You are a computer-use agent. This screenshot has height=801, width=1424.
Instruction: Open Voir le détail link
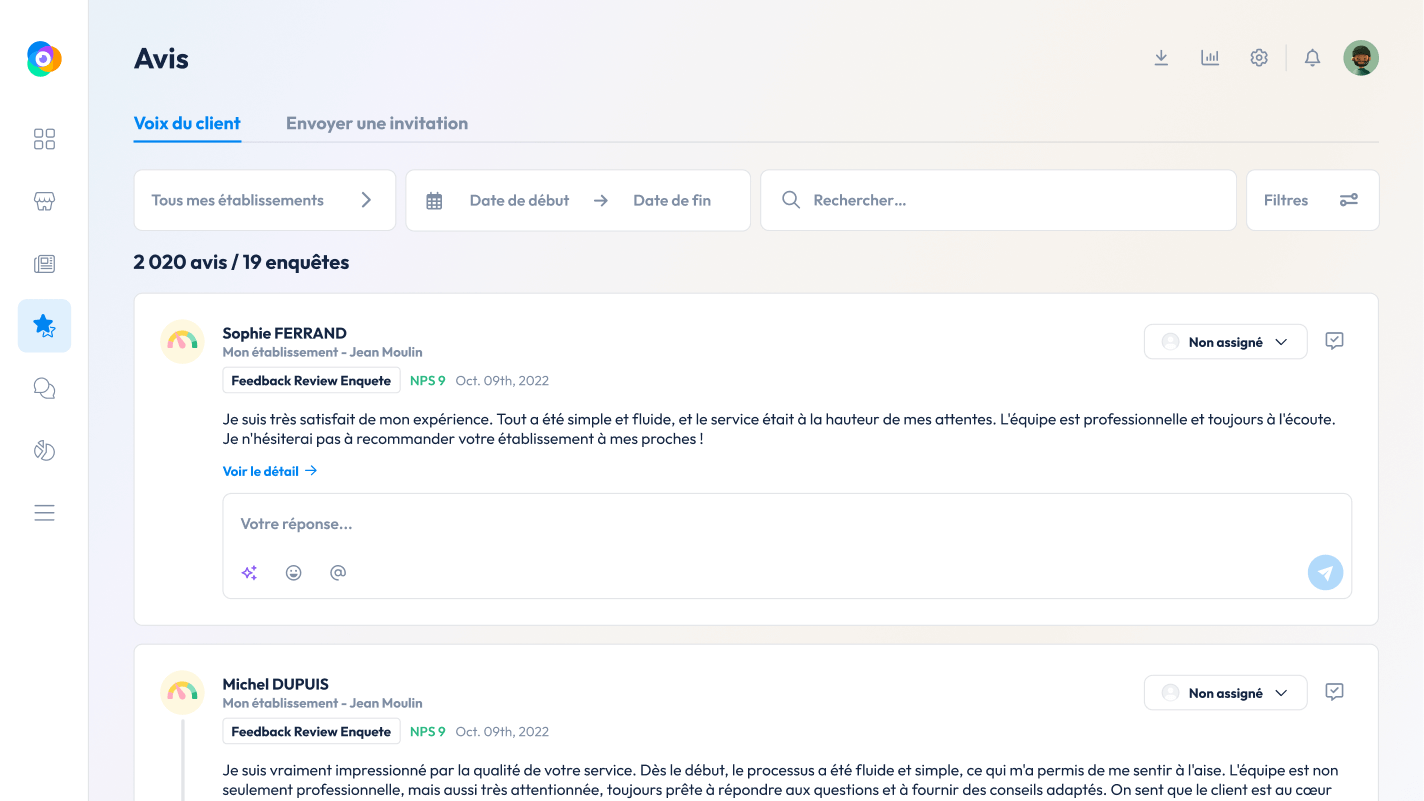(270, 471)
